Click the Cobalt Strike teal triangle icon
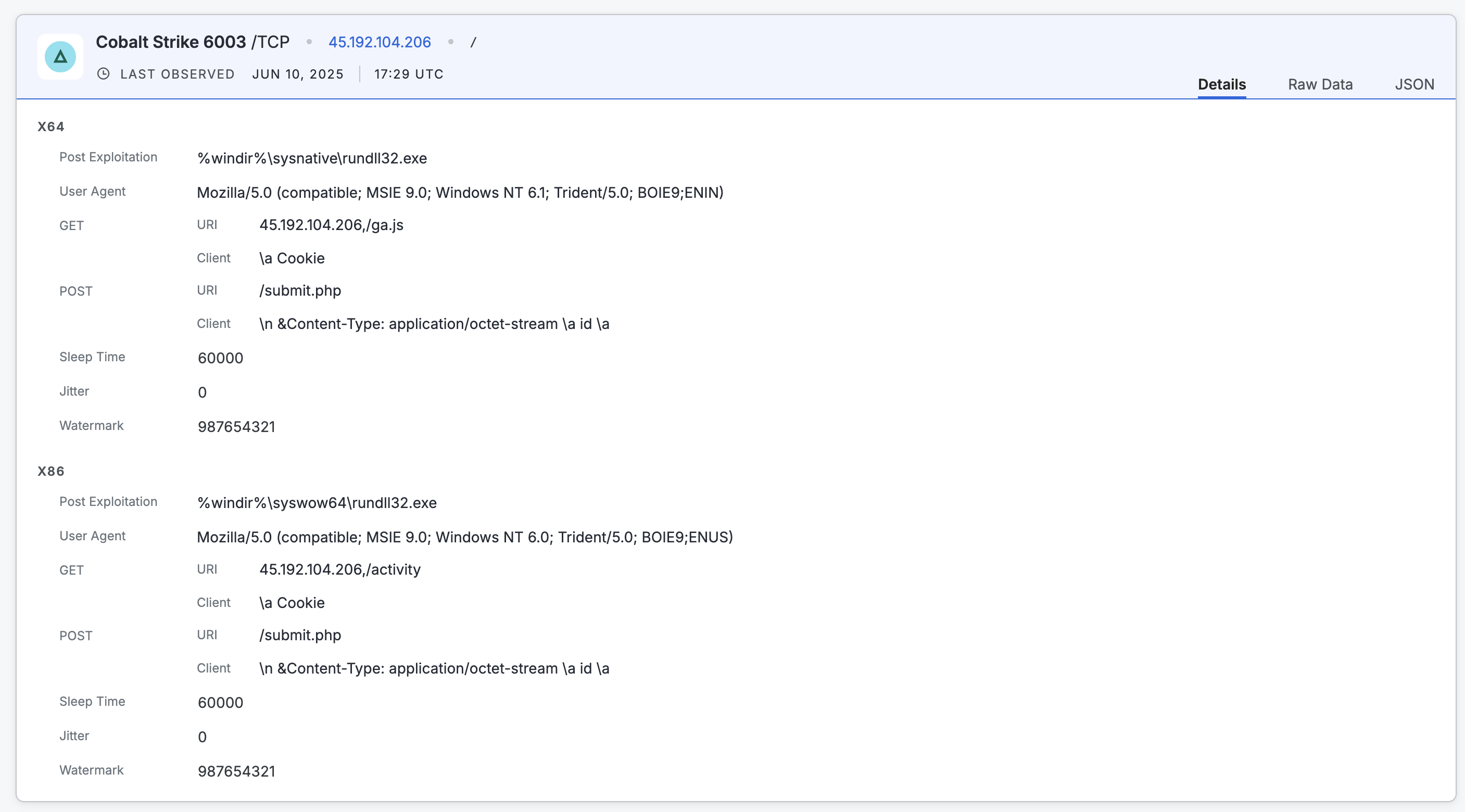 60,56
